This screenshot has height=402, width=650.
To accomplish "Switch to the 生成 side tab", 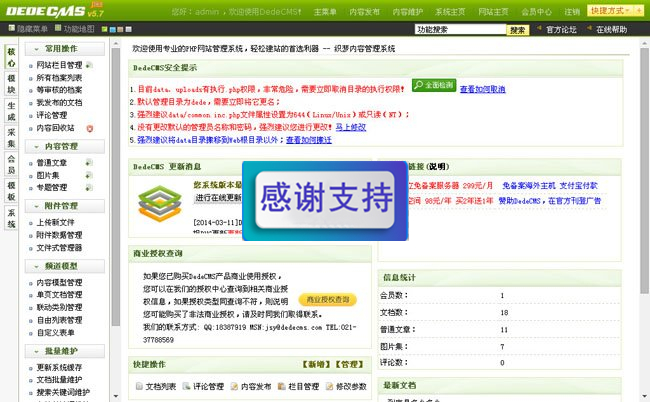I will click(x=11, y=111).
